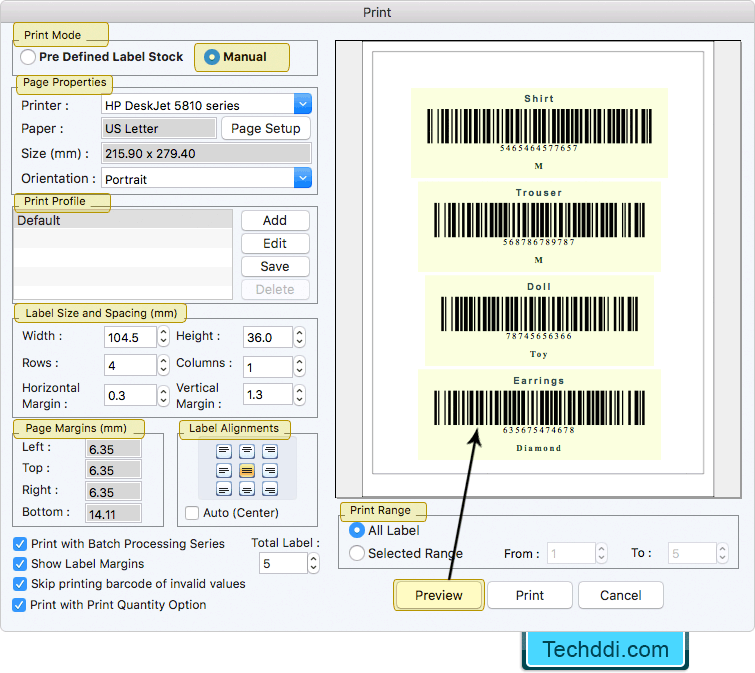The width and height of the screenshot is (755, 673).
Task: Select bottom-right label alignment icon
Action: tap(270, 489)
